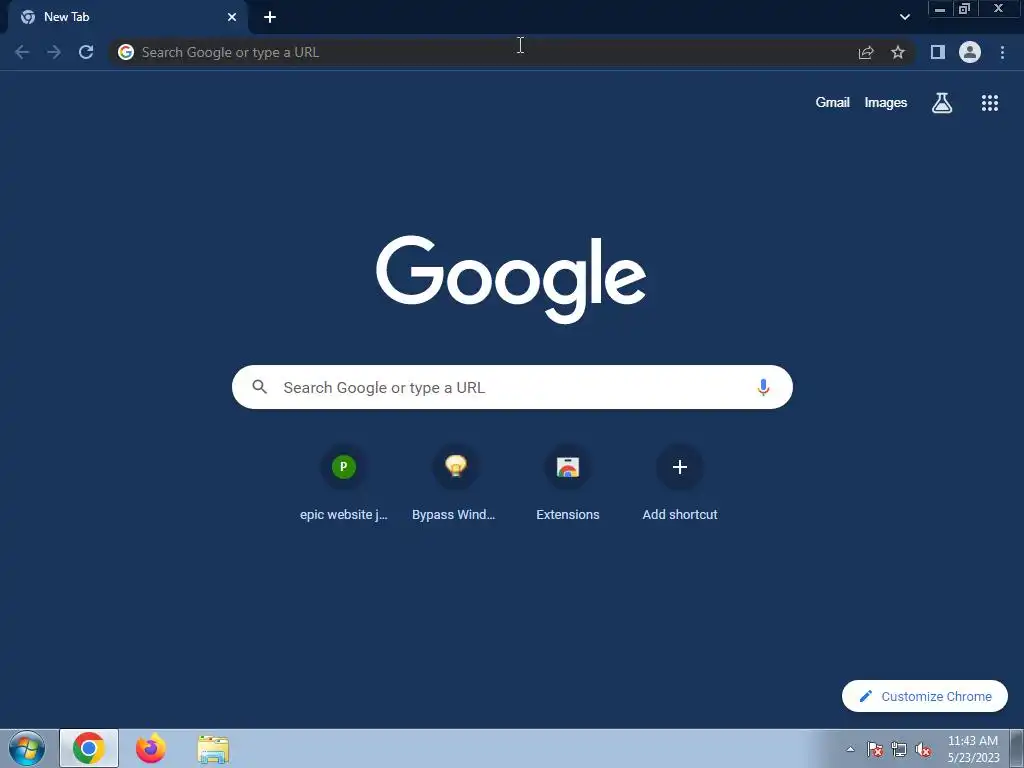This screenshot has width=1024, height=768.
Task: Open the Search Labs flask icon
Action: (942, 103)
